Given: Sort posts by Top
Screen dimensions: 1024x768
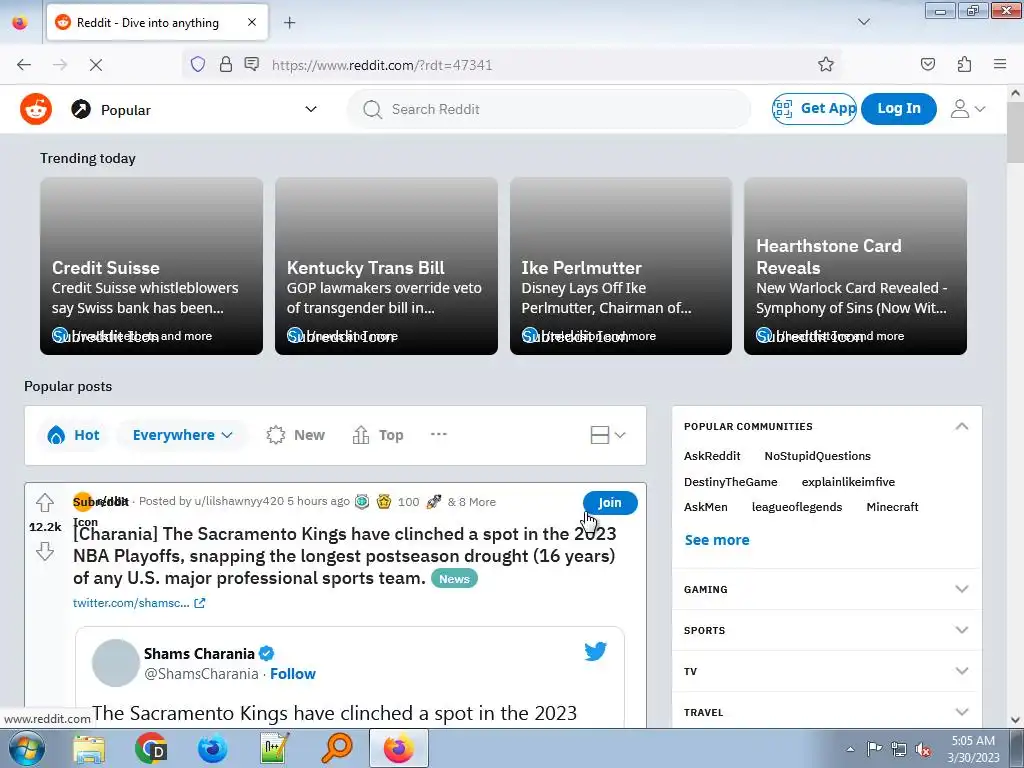Looking at the screenshot, I should pyautogui.click(x=377, y=435).
